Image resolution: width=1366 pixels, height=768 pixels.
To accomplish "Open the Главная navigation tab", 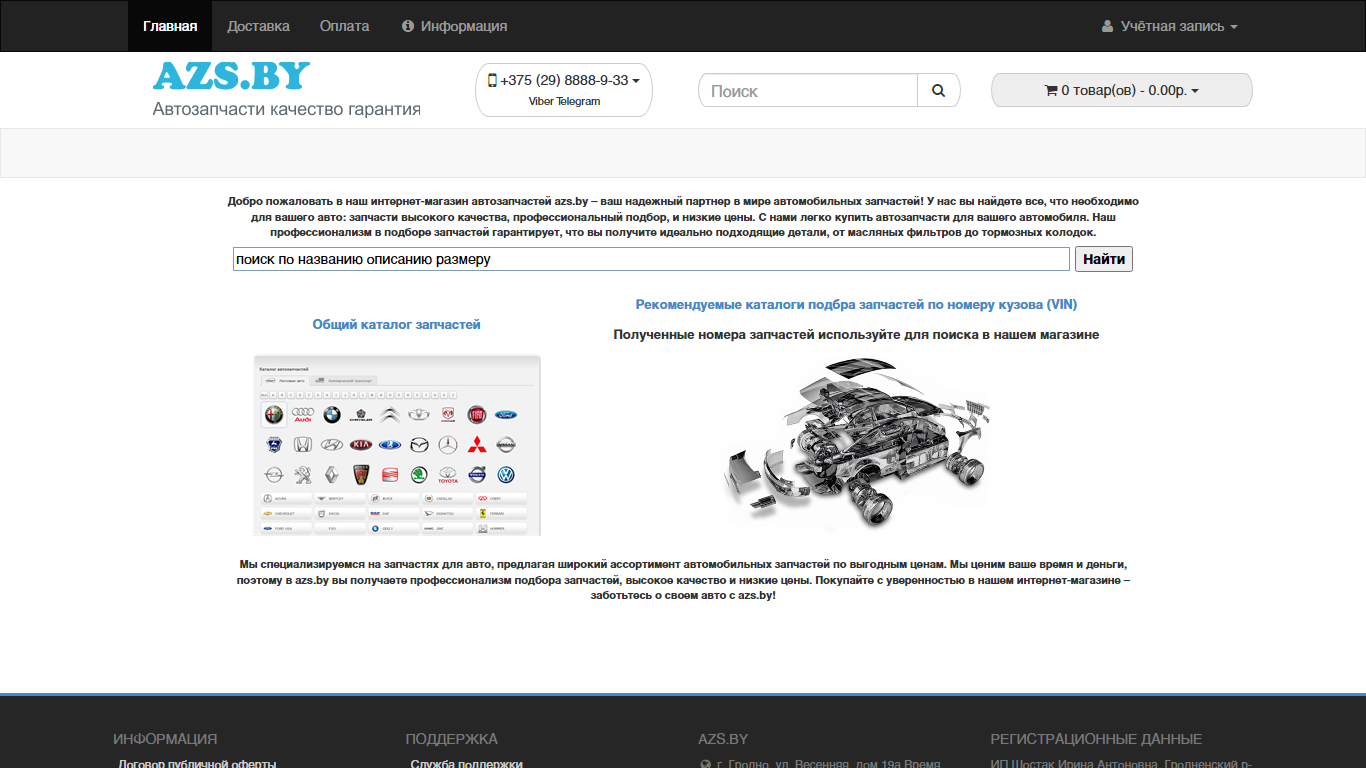I will tap(170, 26).
